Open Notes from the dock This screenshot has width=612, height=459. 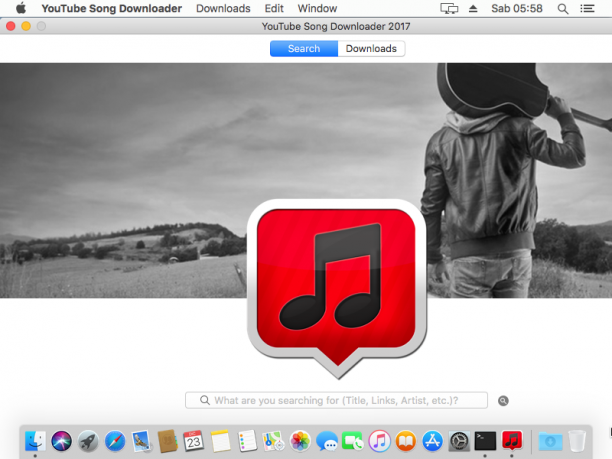(x=221, y=441)
